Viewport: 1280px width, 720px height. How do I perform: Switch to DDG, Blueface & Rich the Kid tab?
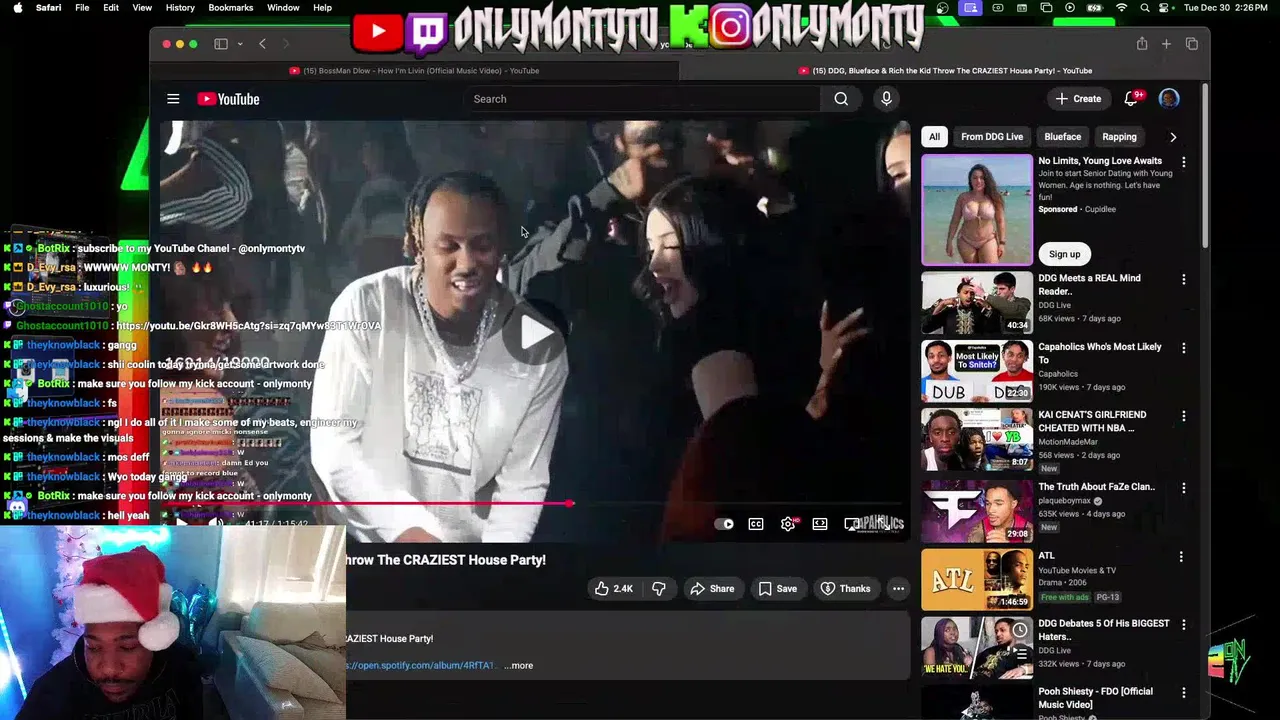coord(944,71)
